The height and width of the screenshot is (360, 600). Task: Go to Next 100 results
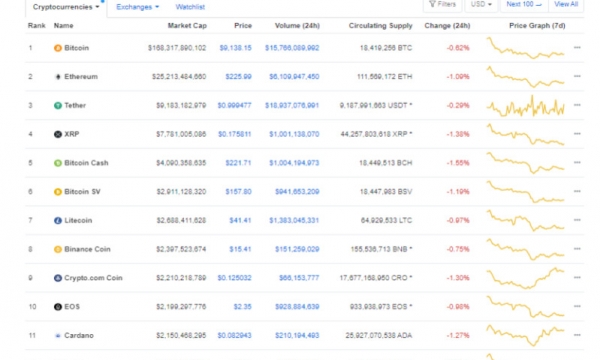pos(524,5)
